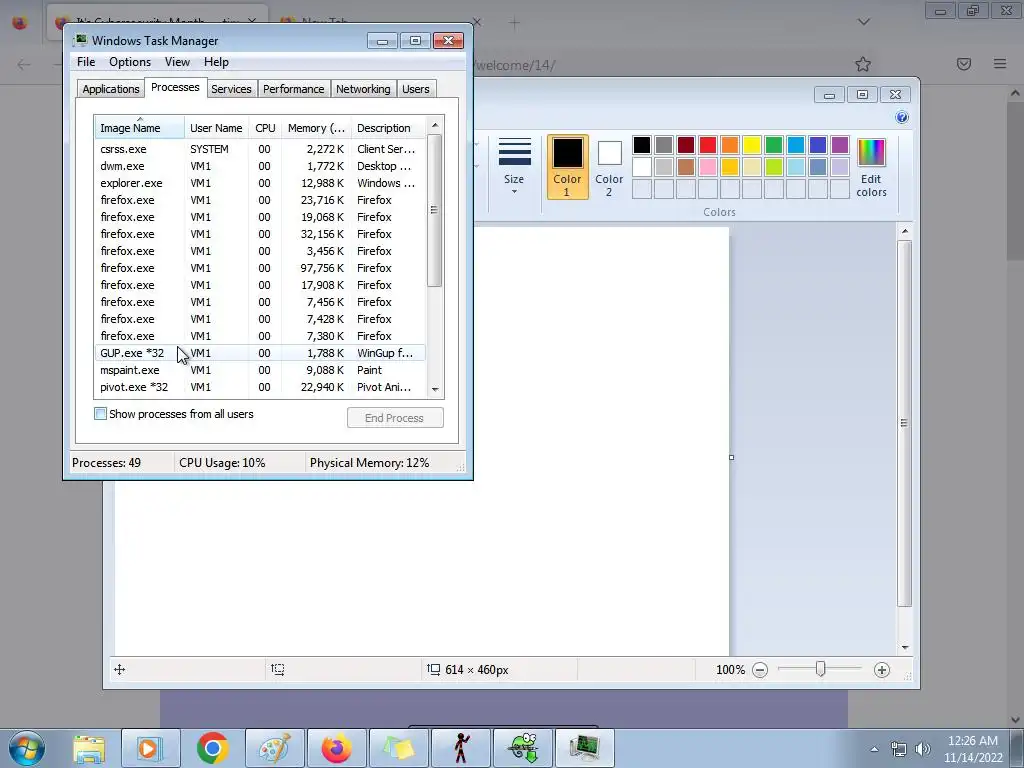Select Color 1 in Paint
Viewport: 1024px width, 768px height.
click(x=568, y=167)
